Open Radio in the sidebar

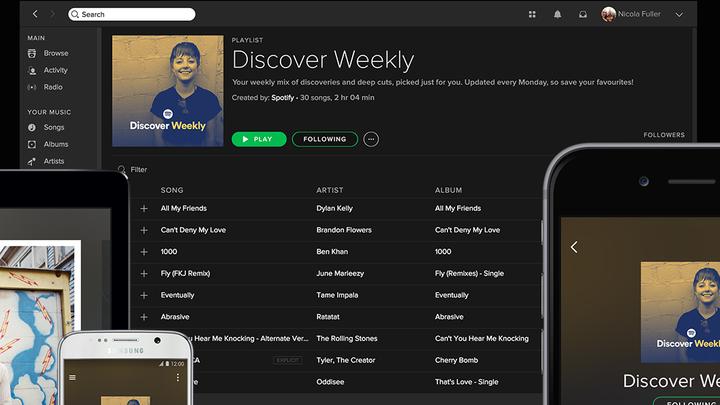[53, 87]
